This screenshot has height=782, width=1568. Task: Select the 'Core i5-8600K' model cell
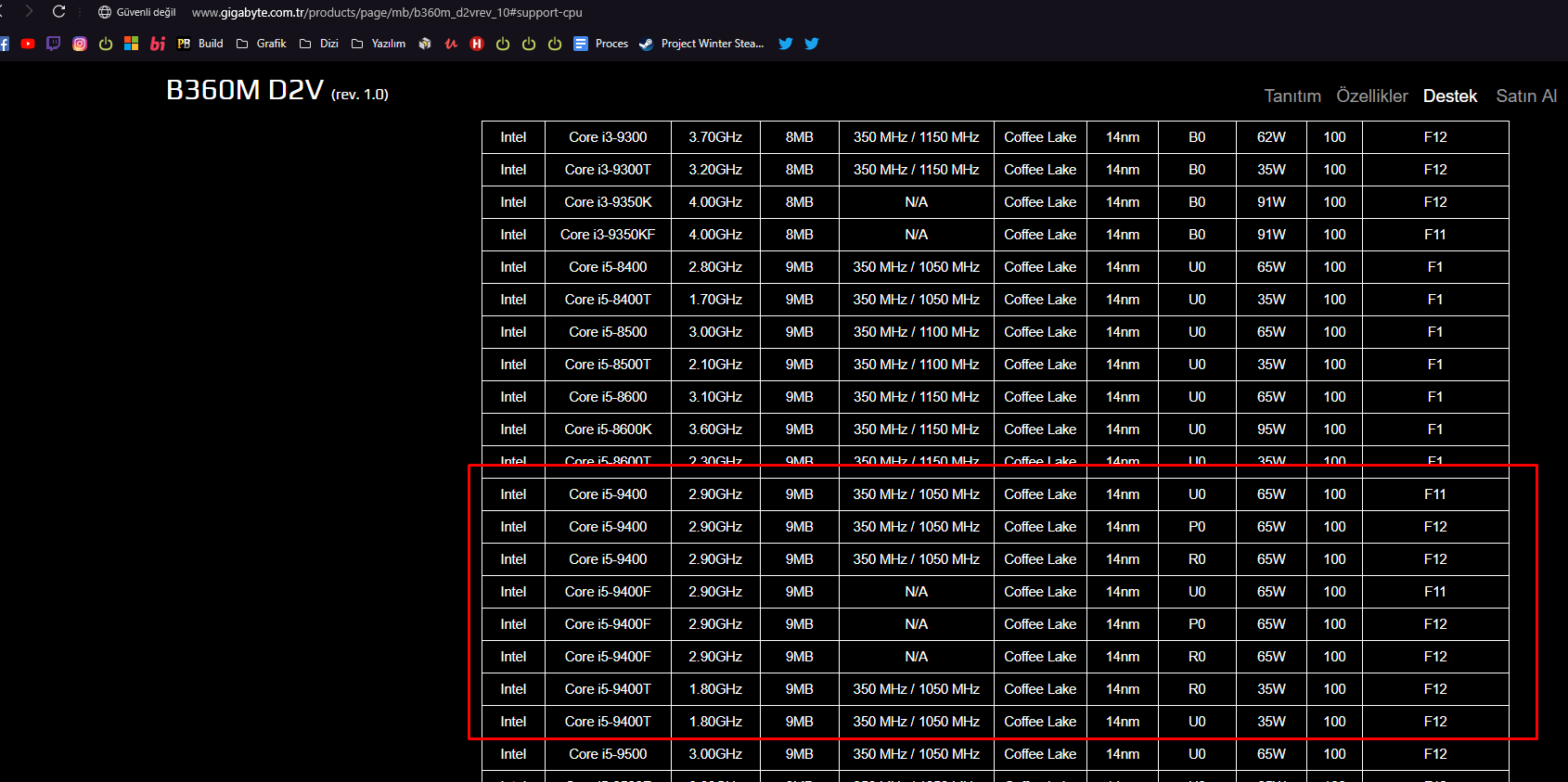[x=608, y=429]
